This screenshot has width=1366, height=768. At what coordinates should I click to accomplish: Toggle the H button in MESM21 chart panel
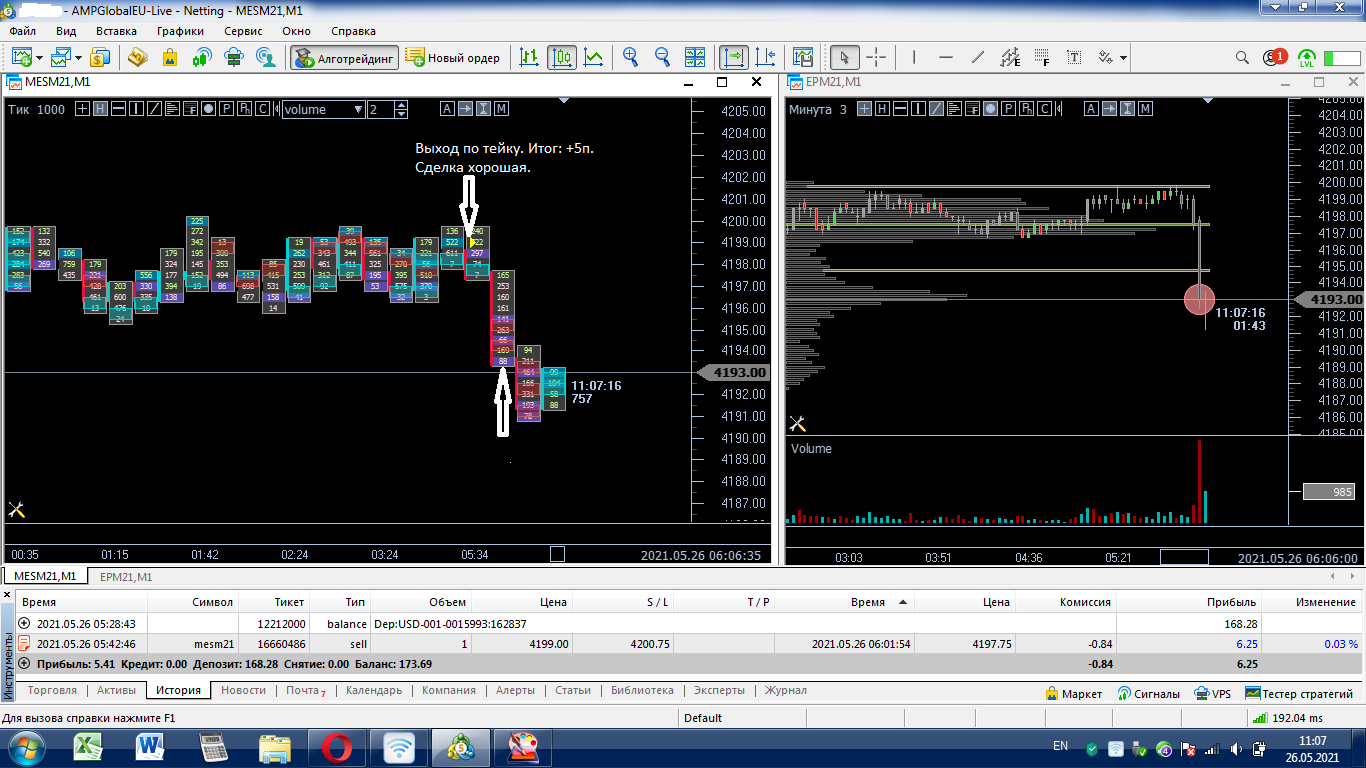(x=101, y=109)
